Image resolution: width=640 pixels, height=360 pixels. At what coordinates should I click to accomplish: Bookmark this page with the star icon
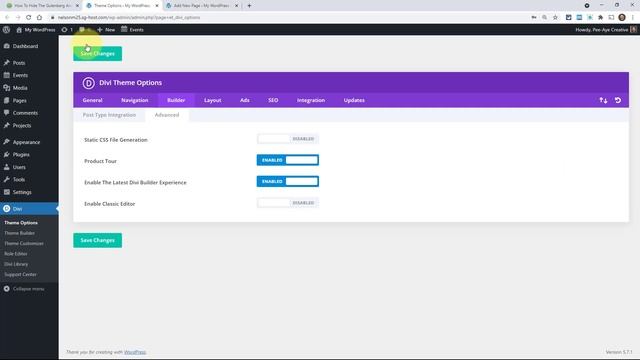point(555,17)
